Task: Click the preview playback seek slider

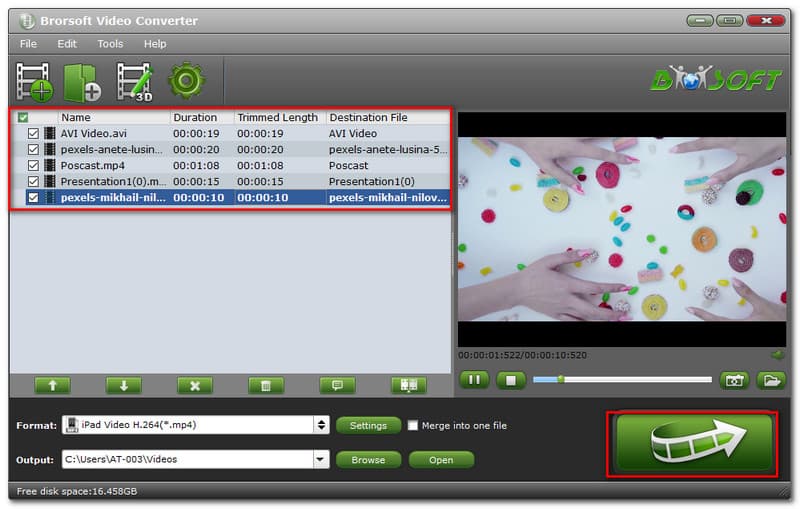Action: click(622, 380)
